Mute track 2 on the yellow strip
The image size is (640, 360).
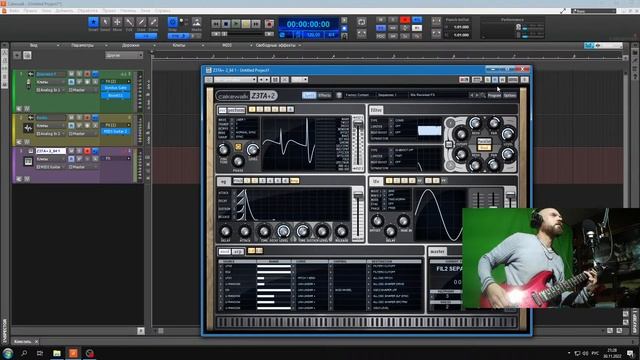[x=71, y=118]
